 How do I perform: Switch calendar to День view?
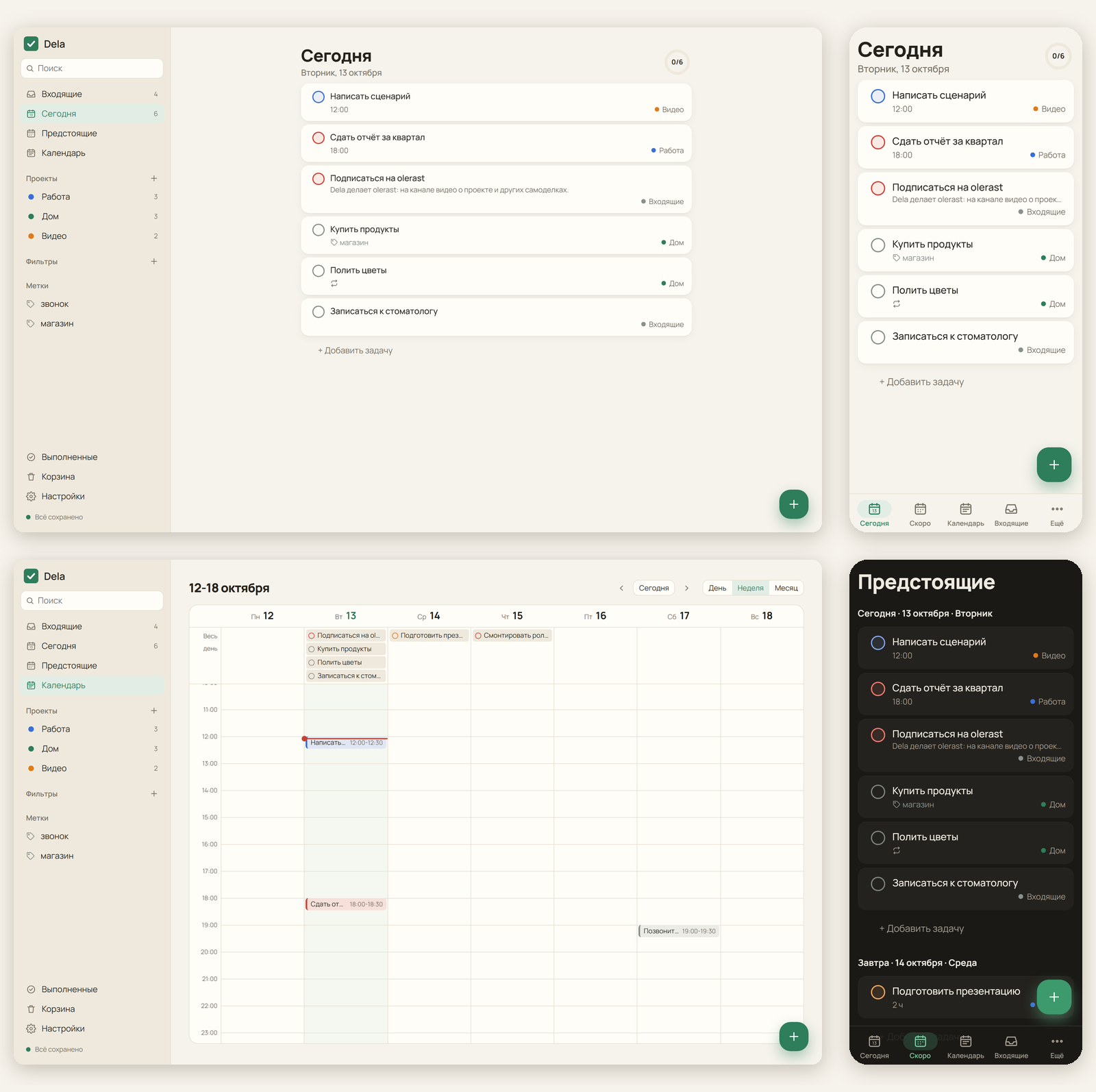coord(717,588)
